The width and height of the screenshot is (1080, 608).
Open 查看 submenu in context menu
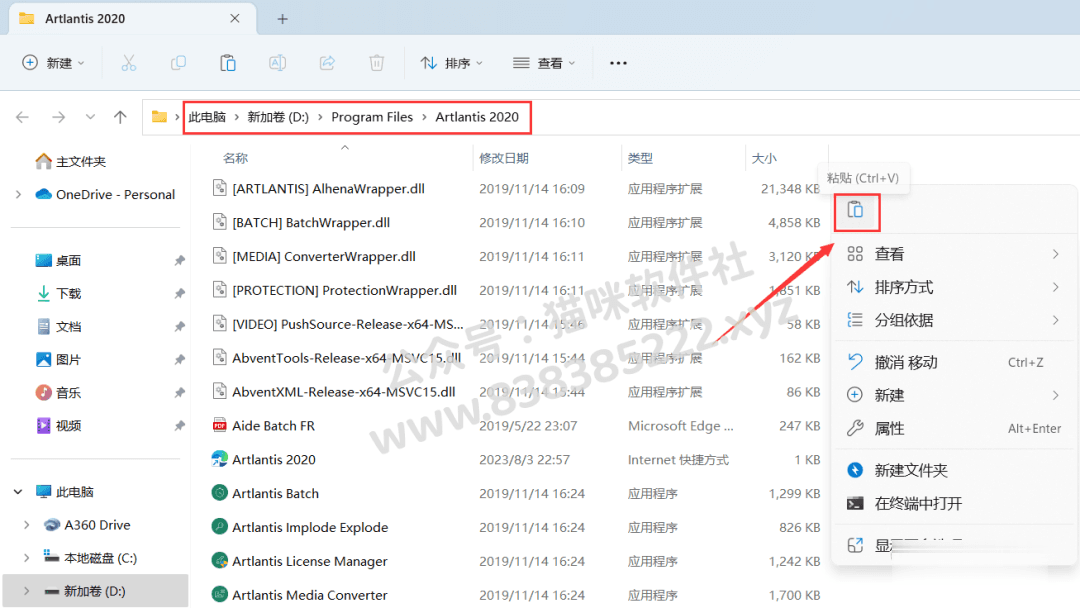click(x=953, y=254)
